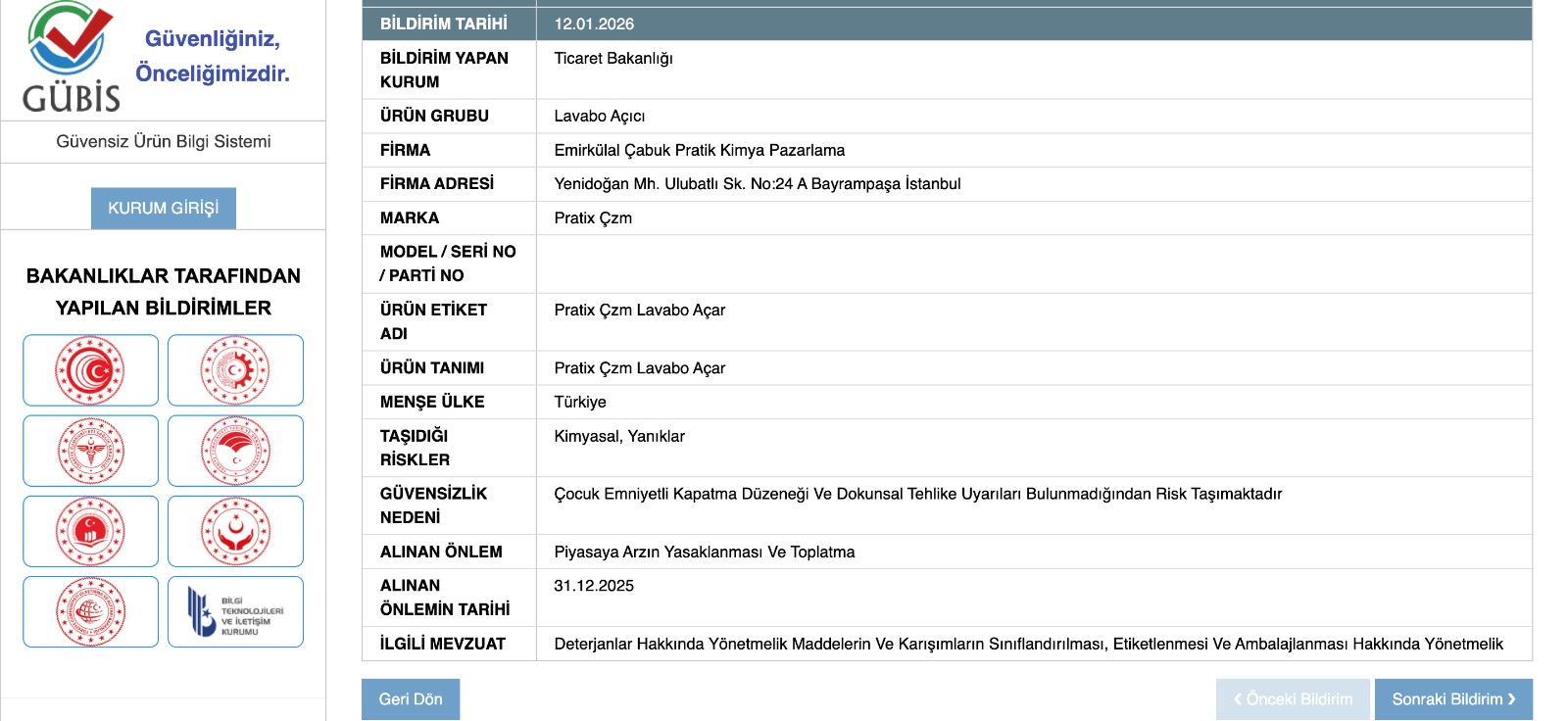Select the 'Ticaret Bakanlığı' value
This screenshot has width=1568, height=721.
(x=613, y=58)
